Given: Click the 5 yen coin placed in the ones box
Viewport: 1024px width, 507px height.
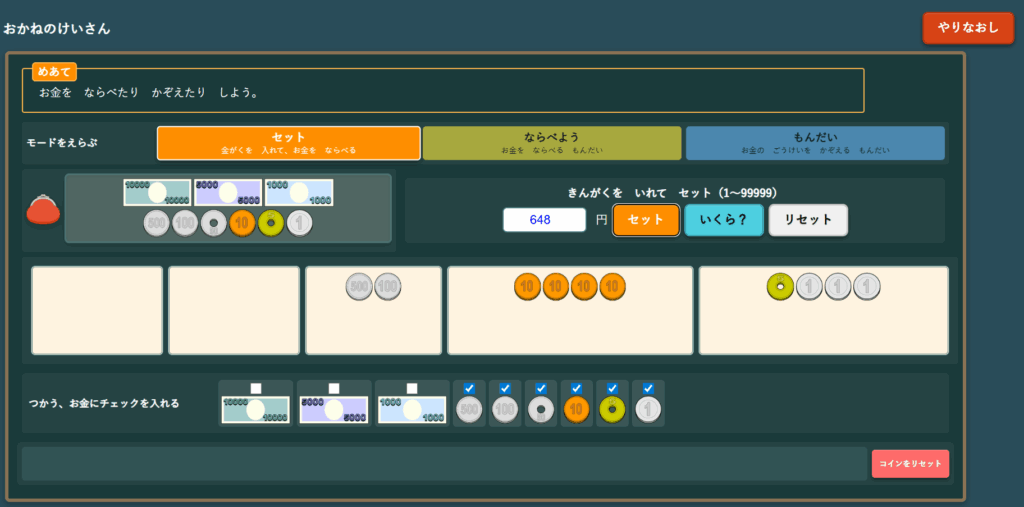Looking at the screenshot, I should click(x=780, y=287).
